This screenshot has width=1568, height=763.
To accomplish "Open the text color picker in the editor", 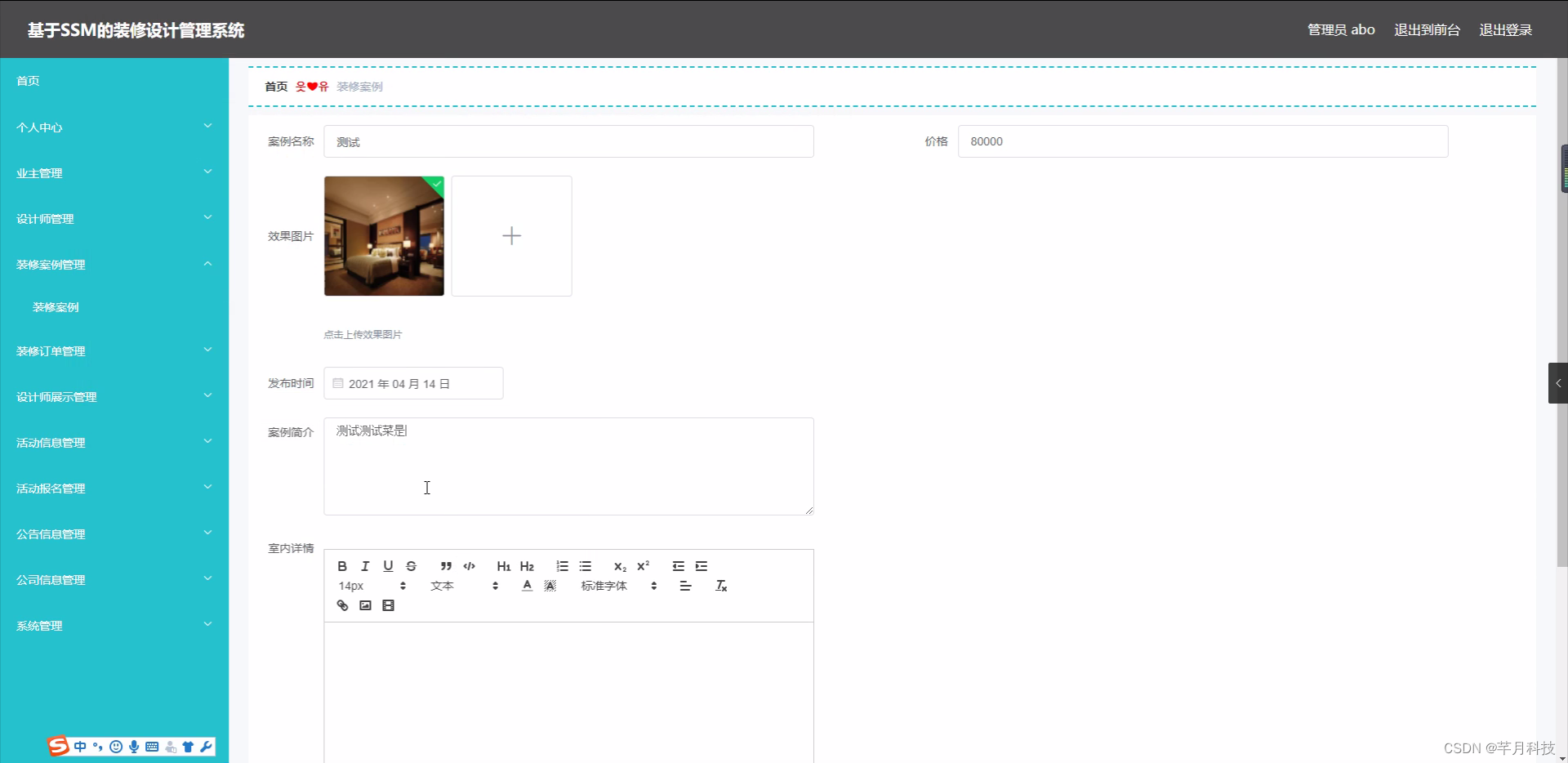I will 527,585.
